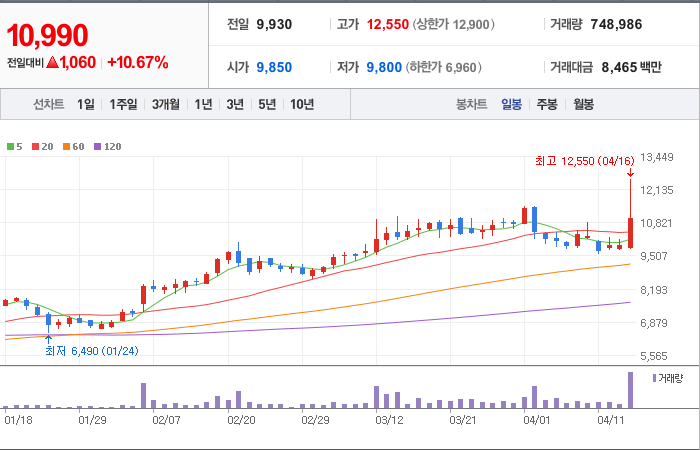Select the 일봉 candlestick chart

coord(511,104)
